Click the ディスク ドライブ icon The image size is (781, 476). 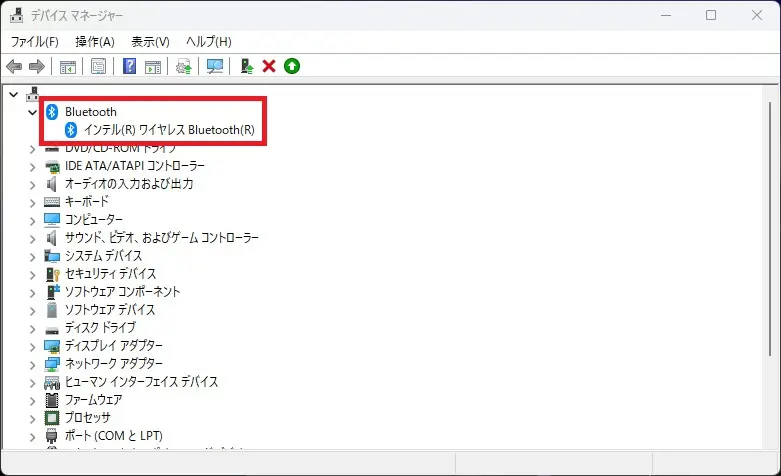(x=52, y=330)
